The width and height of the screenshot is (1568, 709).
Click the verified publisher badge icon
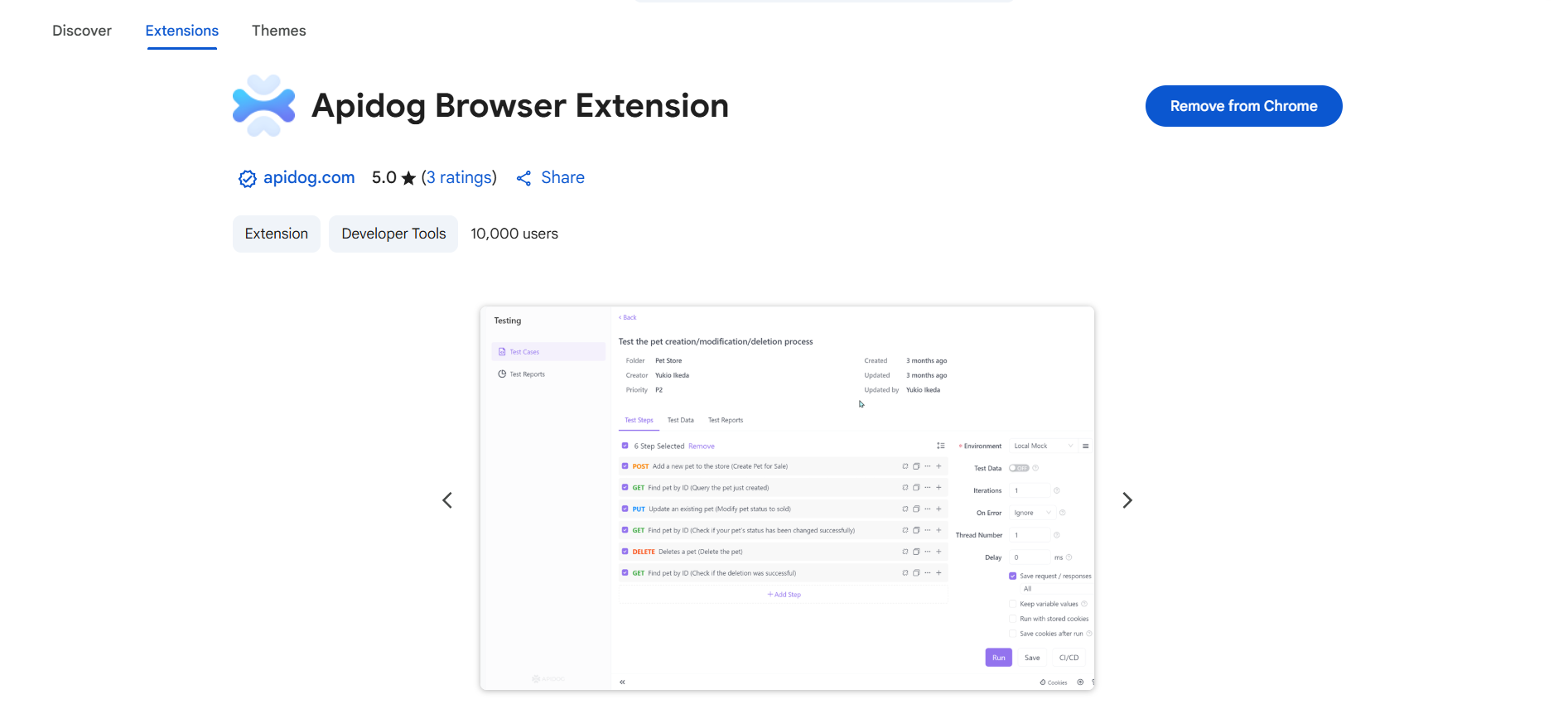pyautogui.click(x=247, y=178)
